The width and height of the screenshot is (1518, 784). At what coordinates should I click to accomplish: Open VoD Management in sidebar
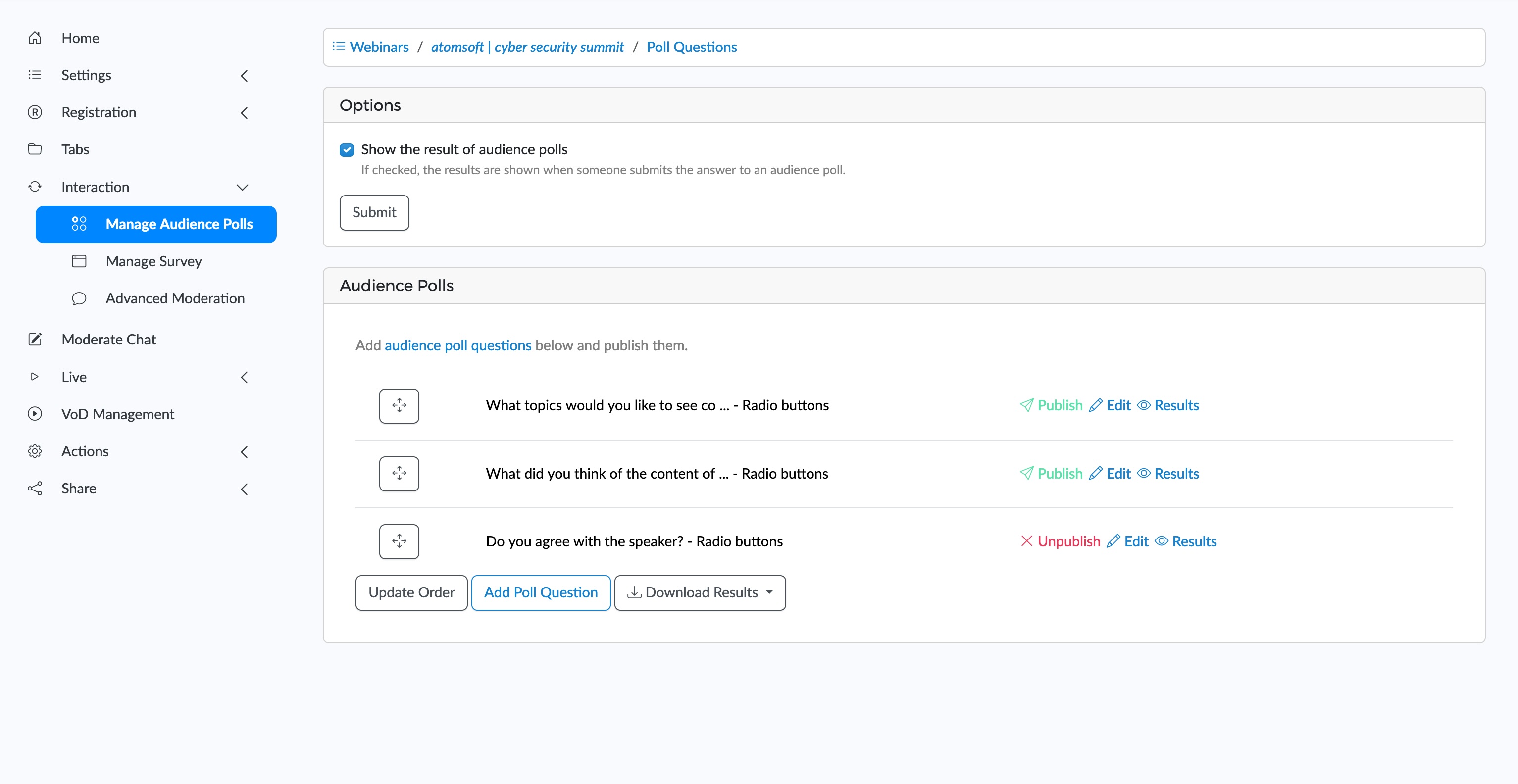(118, 414)
